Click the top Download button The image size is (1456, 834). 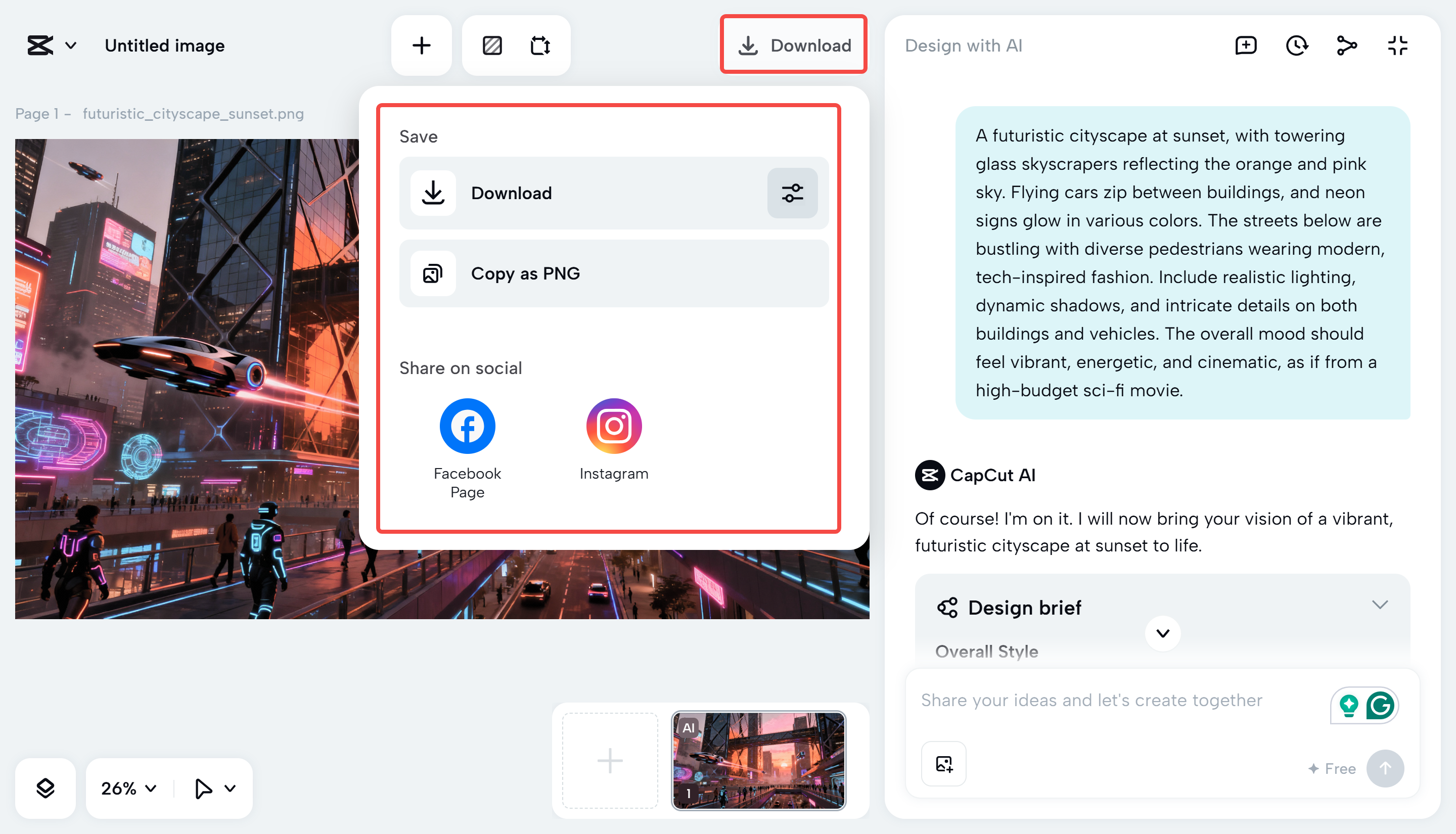point(793,45)
